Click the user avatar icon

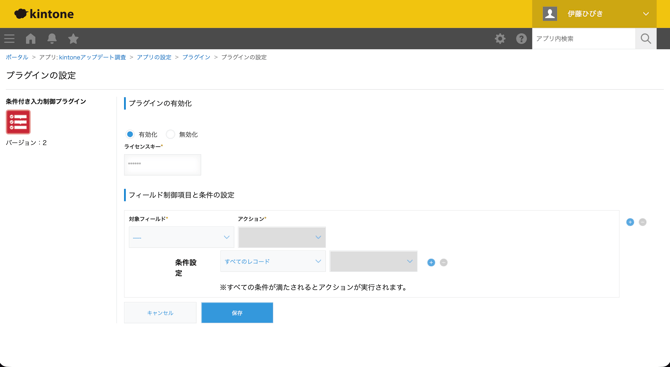(550, 14)
